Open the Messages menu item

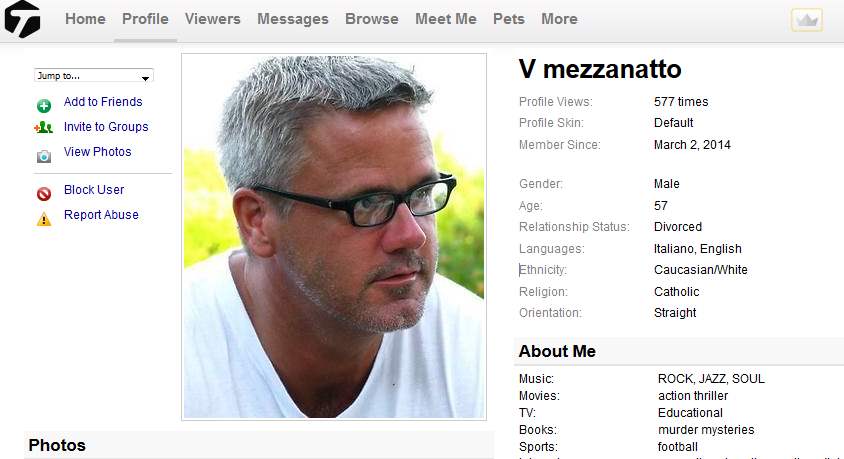click(x=293, y=19)
